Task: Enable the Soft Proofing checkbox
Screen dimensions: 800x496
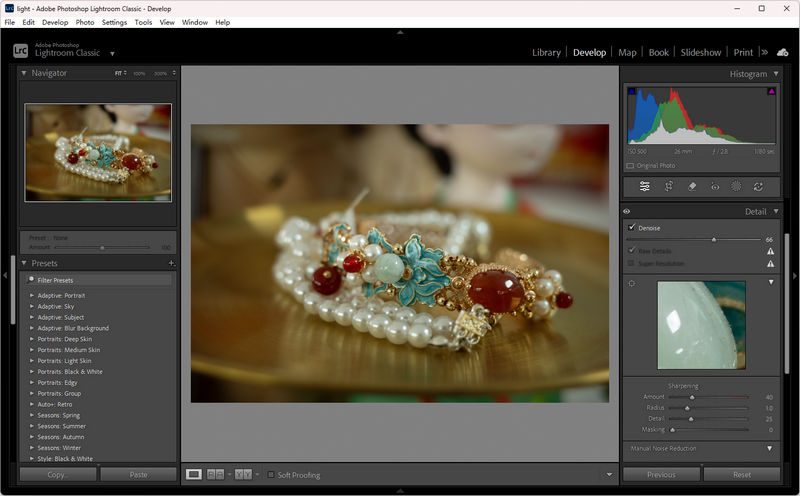Action: pyautogui.click(x=270, y=474)
